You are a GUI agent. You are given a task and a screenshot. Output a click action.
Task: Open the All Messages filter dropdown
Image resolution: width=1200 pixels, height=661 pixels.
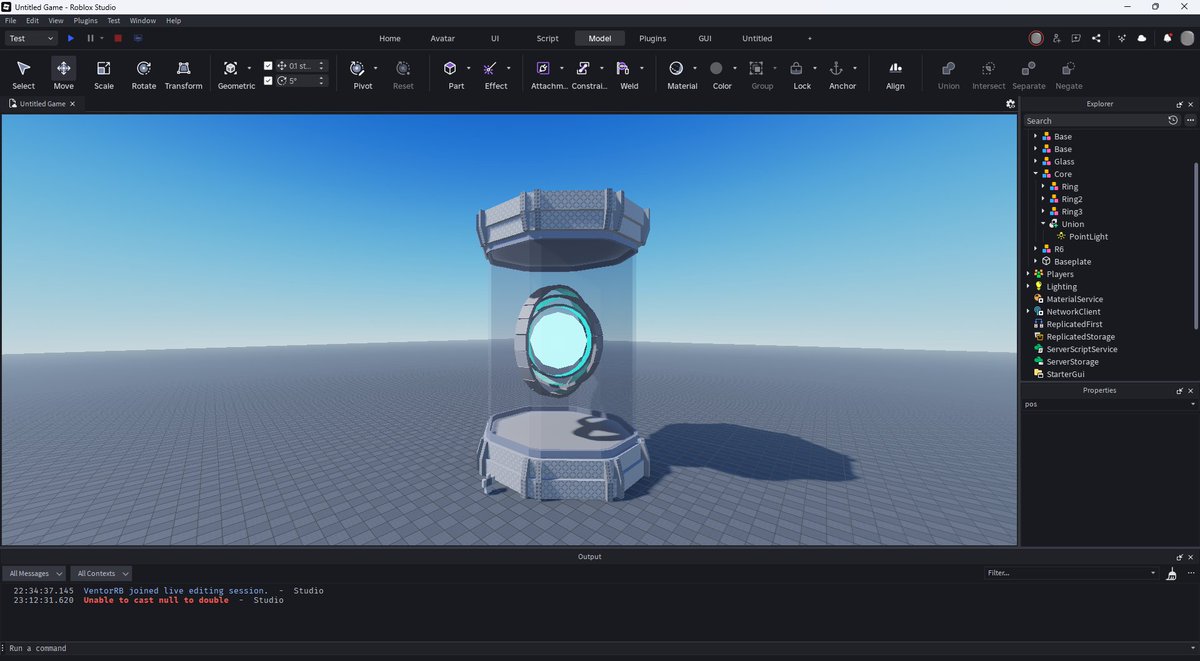(x=33, y=573)
